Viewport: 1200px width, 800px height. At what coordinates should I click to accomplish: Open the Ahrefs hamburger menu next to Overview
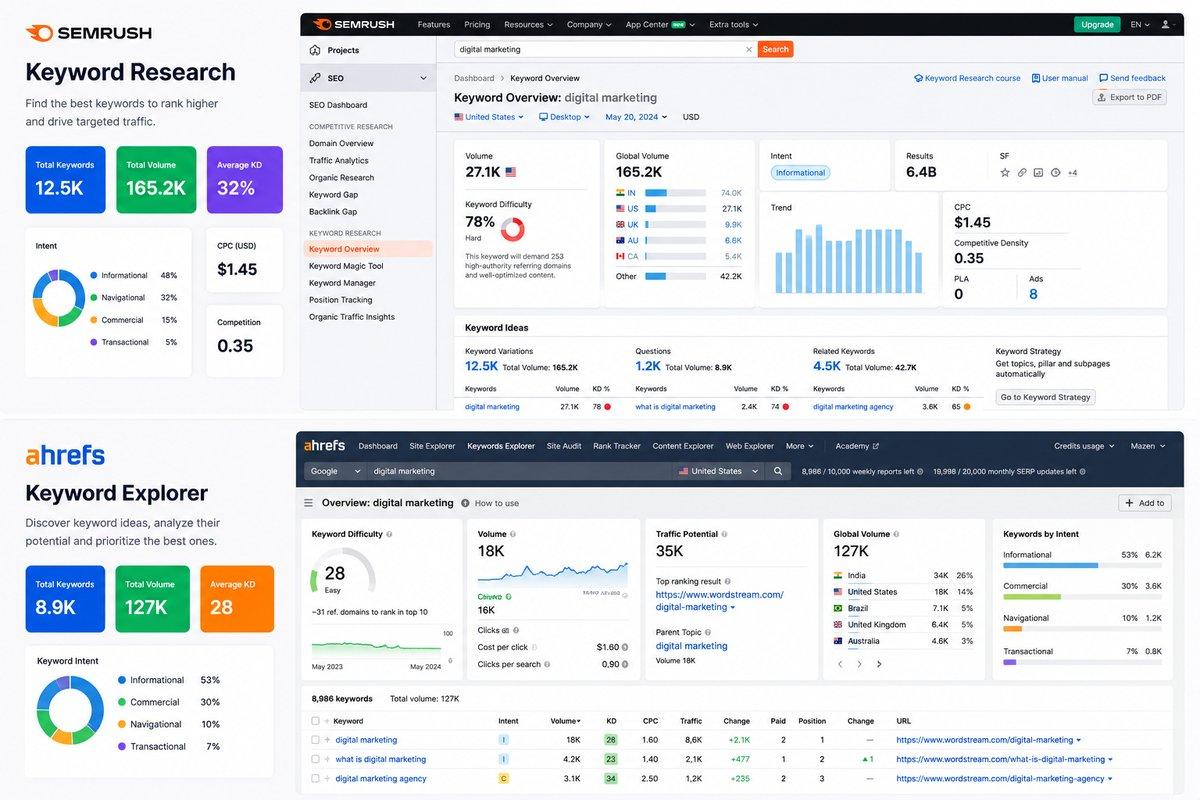308,503
